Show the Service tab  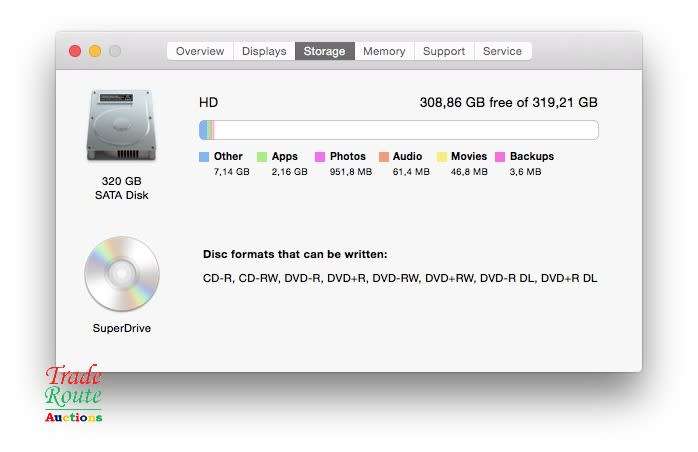tap(503, 51)
